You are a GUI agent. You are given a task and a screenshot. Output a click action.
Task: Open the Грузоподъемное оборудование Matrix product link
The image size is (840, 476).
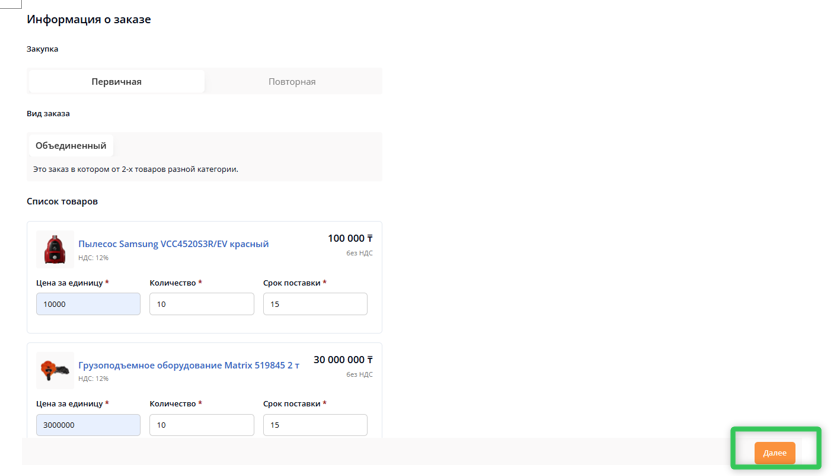tap(188, 365)
